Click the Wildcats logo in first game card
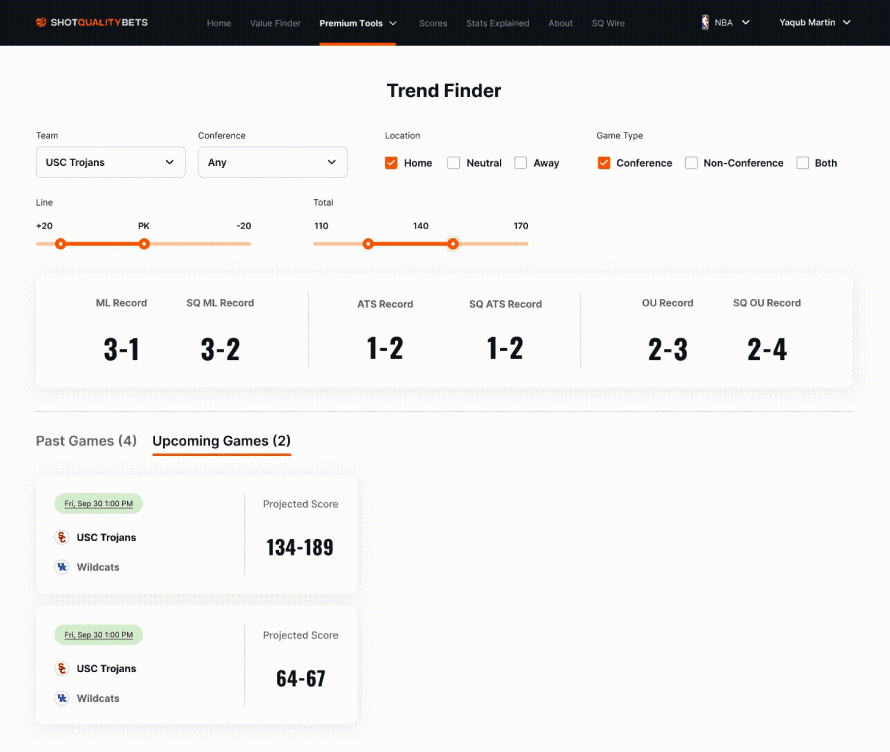Image resolution: width=890 pixels, height=752 pixels. [x=62, y=566]
